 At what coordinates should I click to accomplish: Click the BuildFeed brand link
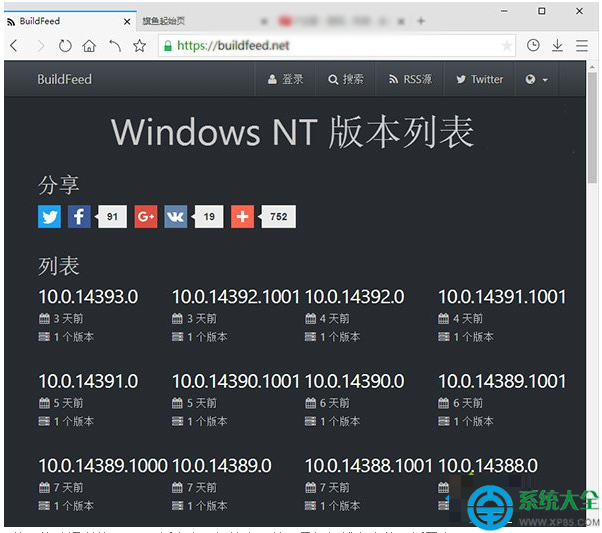pyautogui.click(x=64, y=79)
